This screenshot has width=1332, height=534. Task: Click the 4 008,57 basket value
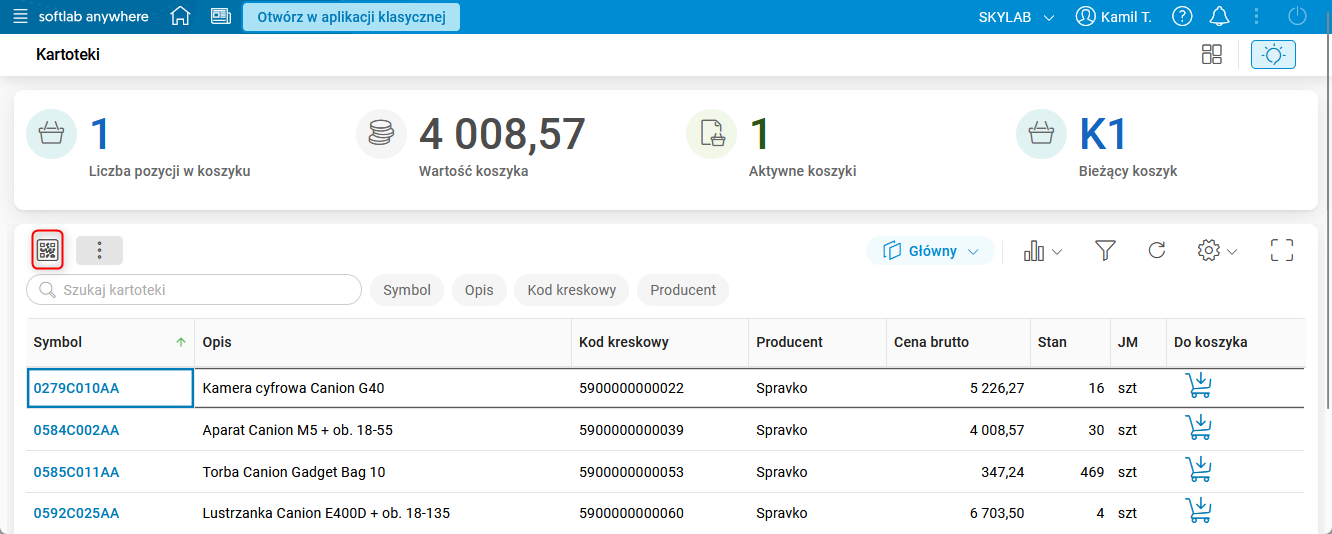tap(502, 134)
